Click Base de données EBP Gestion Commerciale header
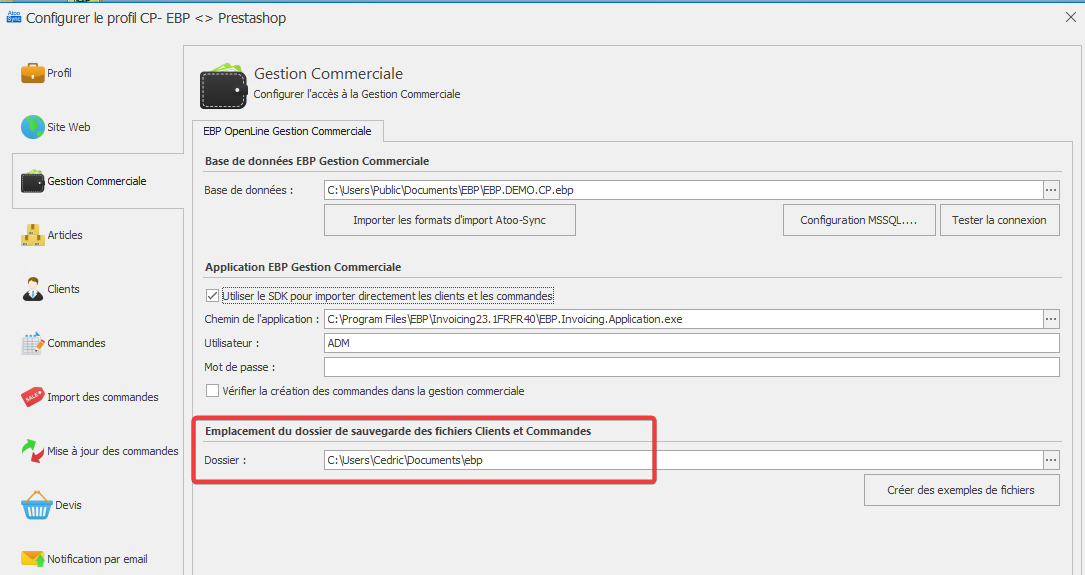This screenshot has width=1085, height=575. [317, 161]
